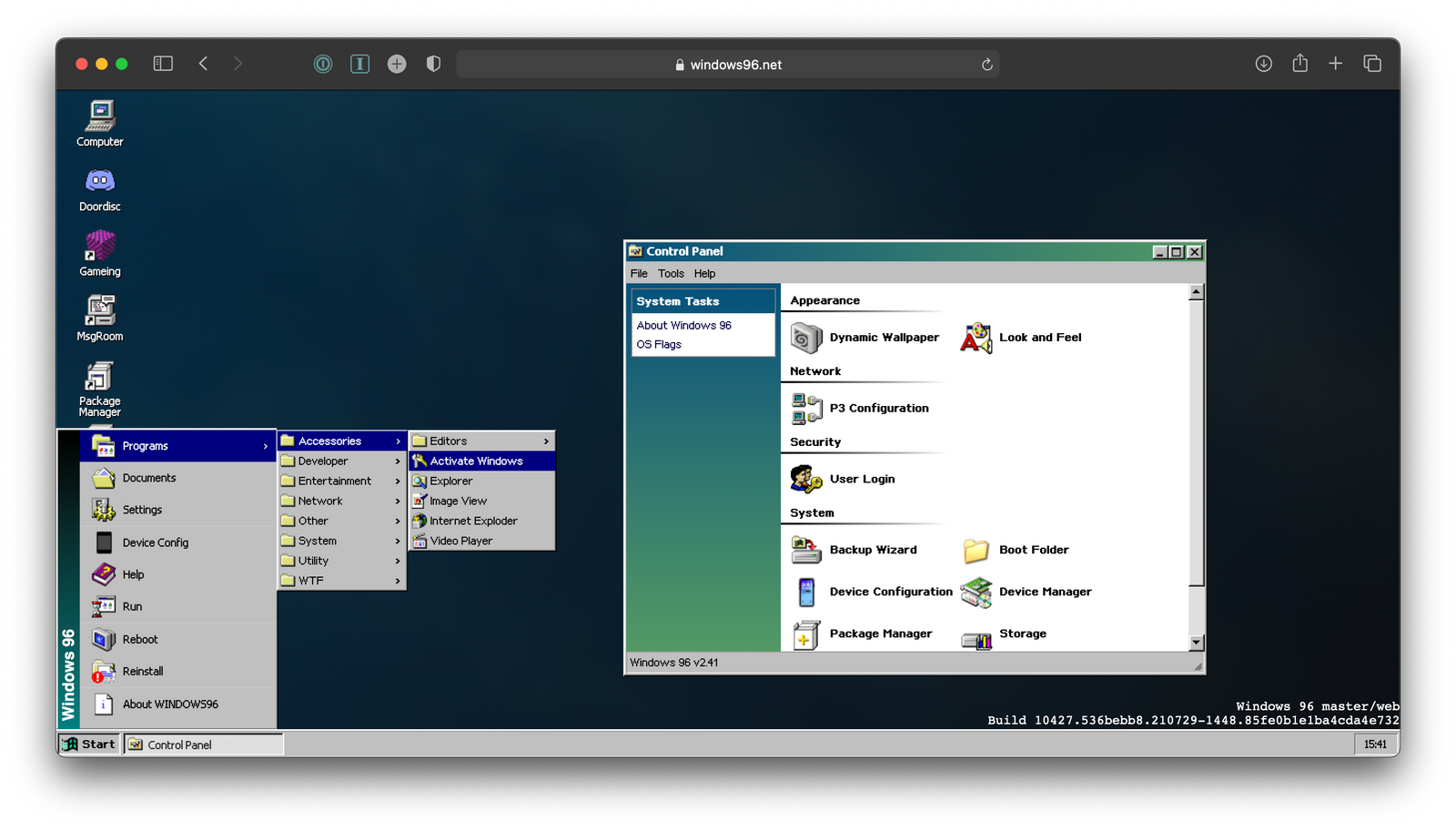
Task: Choose Reboot in Start menu
Action: pos(178,640)
